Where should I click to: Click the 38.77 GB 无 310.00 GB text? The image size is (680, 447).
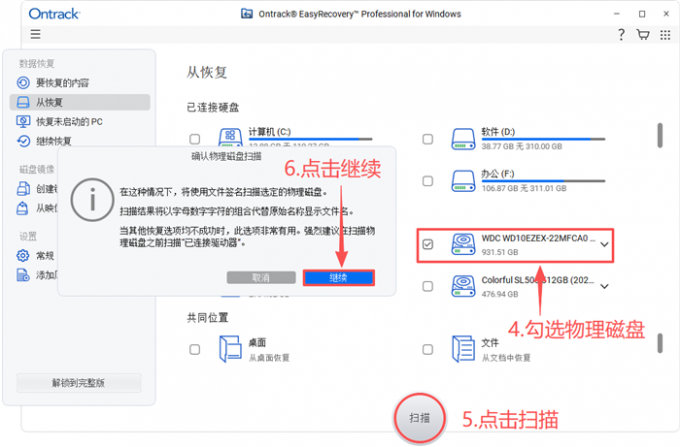522,146
